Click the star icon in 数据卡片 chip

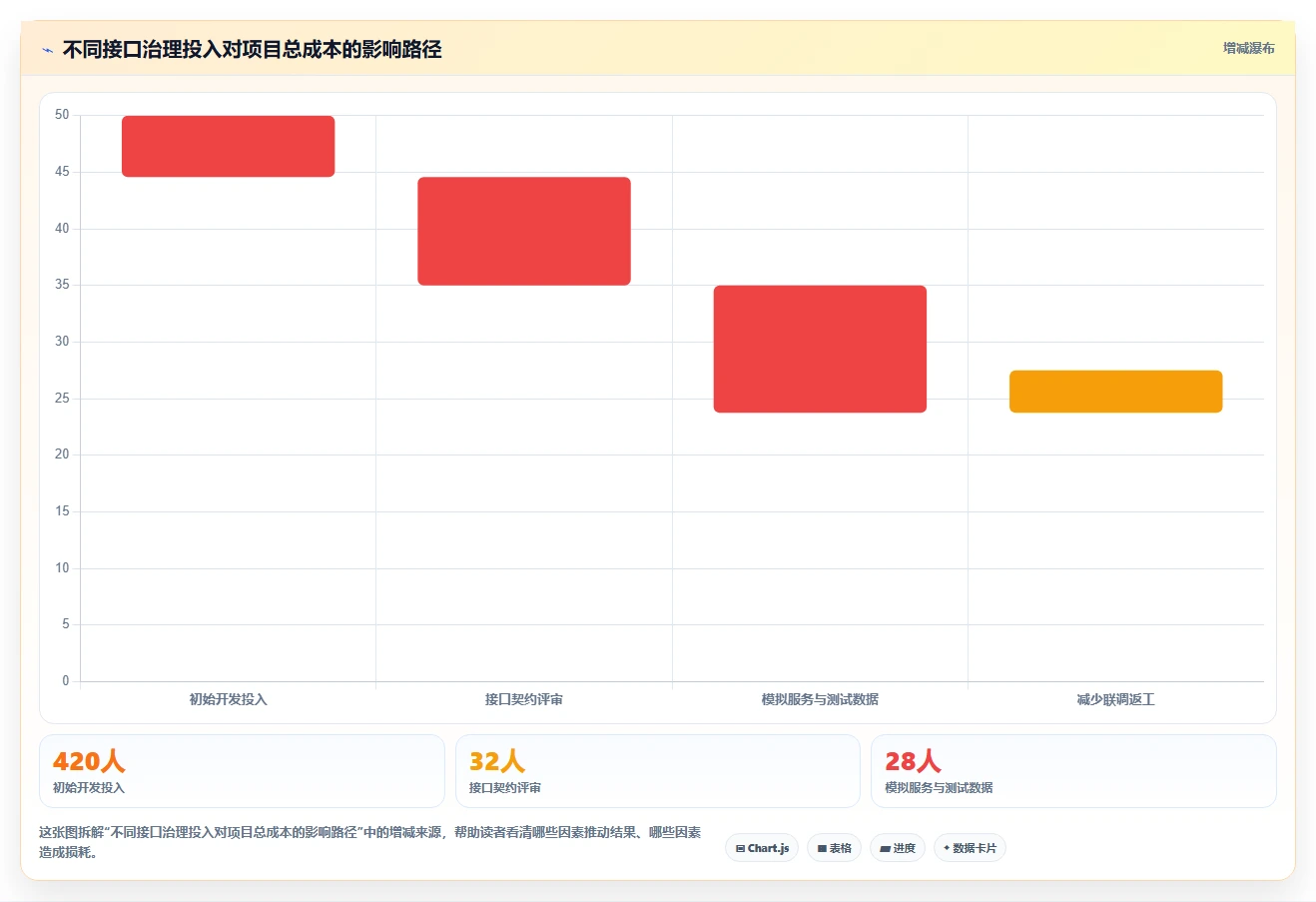point(947,848)
